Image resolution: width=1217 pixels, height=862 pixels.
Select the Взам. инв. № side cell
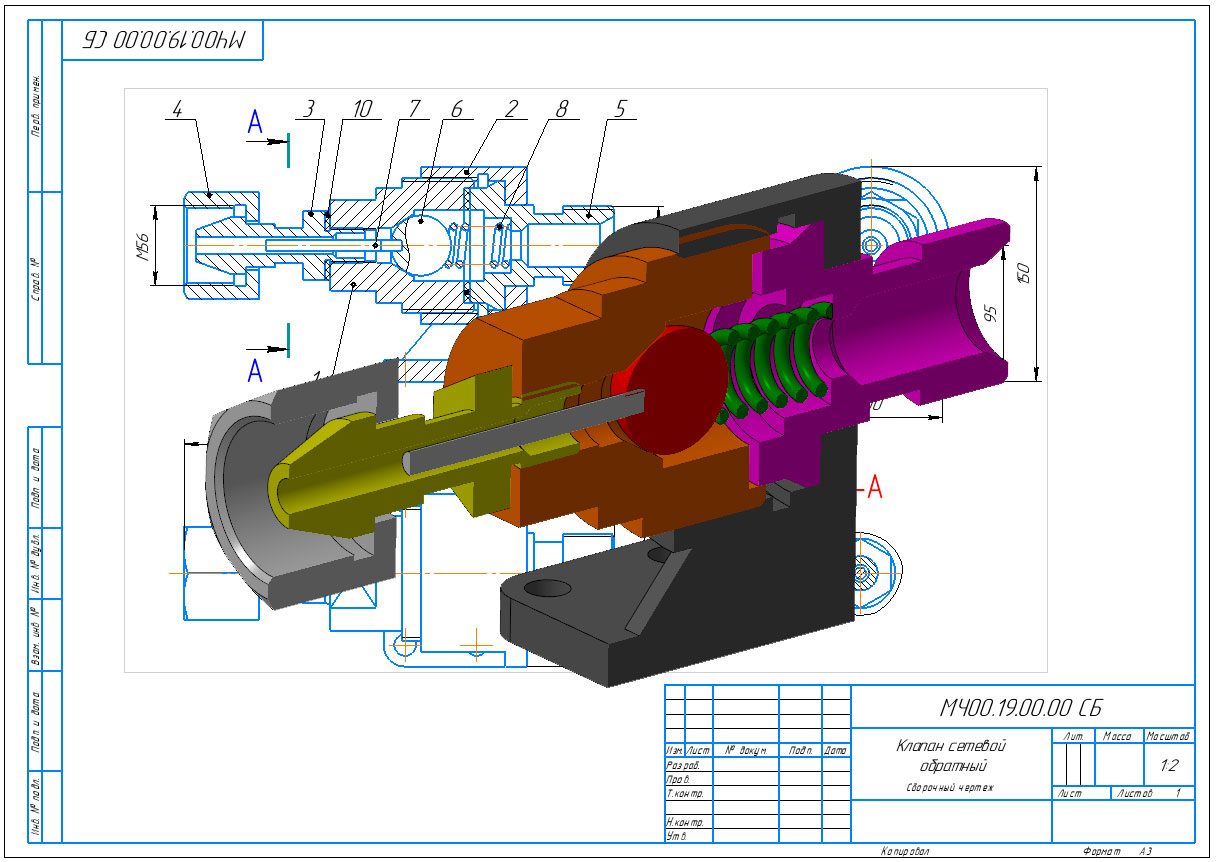pos(36,637)
